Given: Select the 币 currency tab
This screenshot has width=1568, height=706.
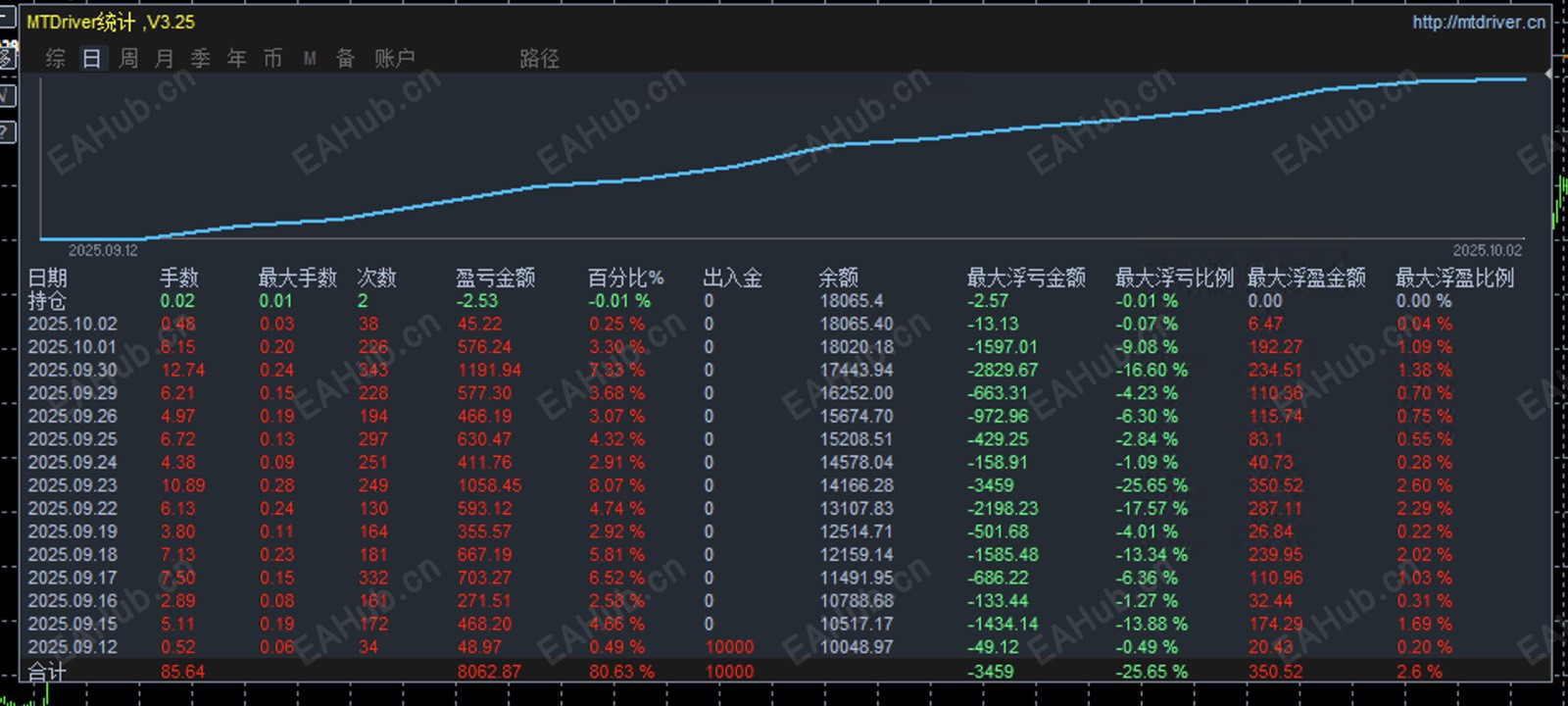Looking at the screenshot, I should [x=273, y=58].
